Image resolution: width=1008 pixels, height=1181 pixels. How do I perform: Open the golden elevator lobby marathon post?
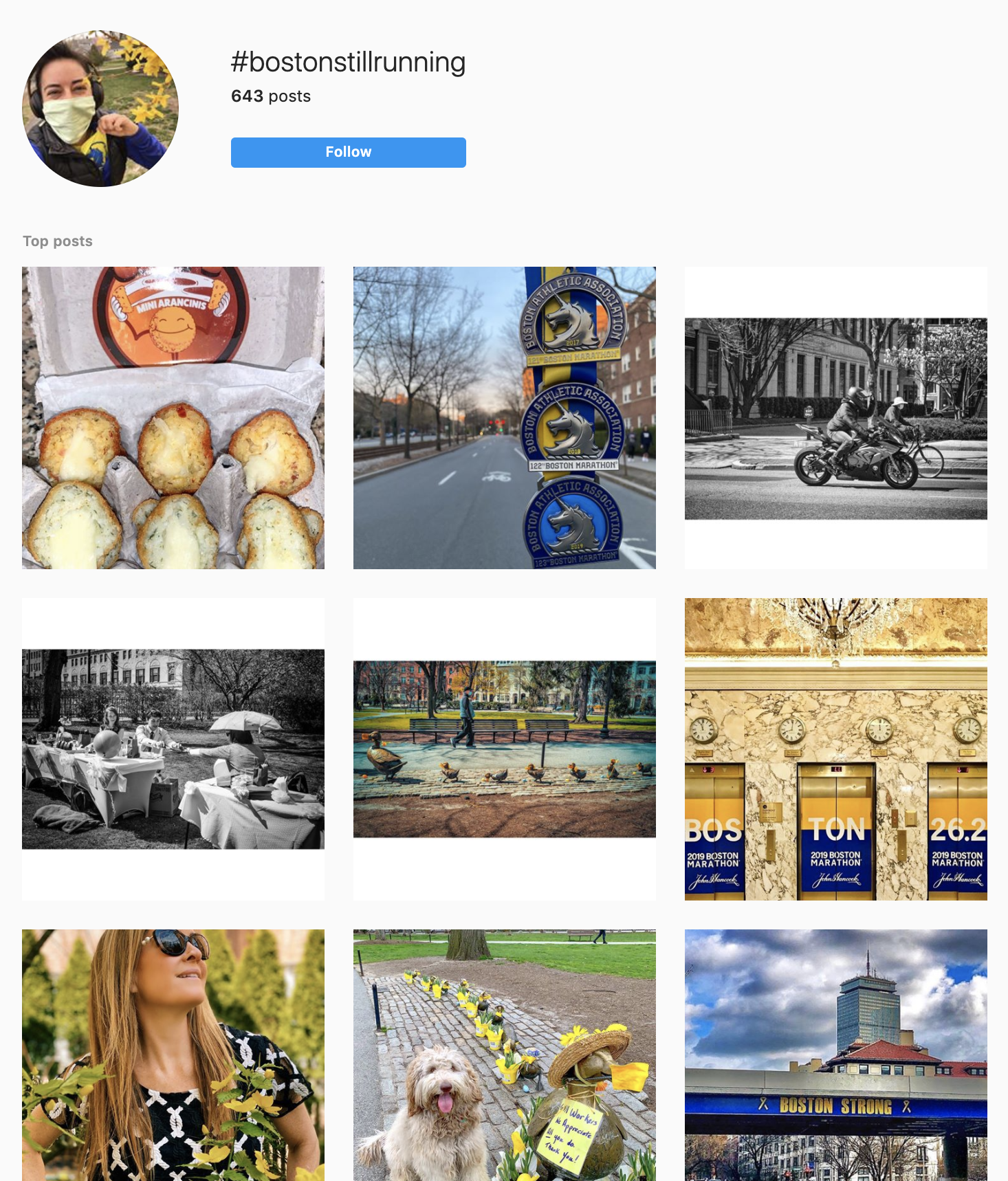coord(836,749)
